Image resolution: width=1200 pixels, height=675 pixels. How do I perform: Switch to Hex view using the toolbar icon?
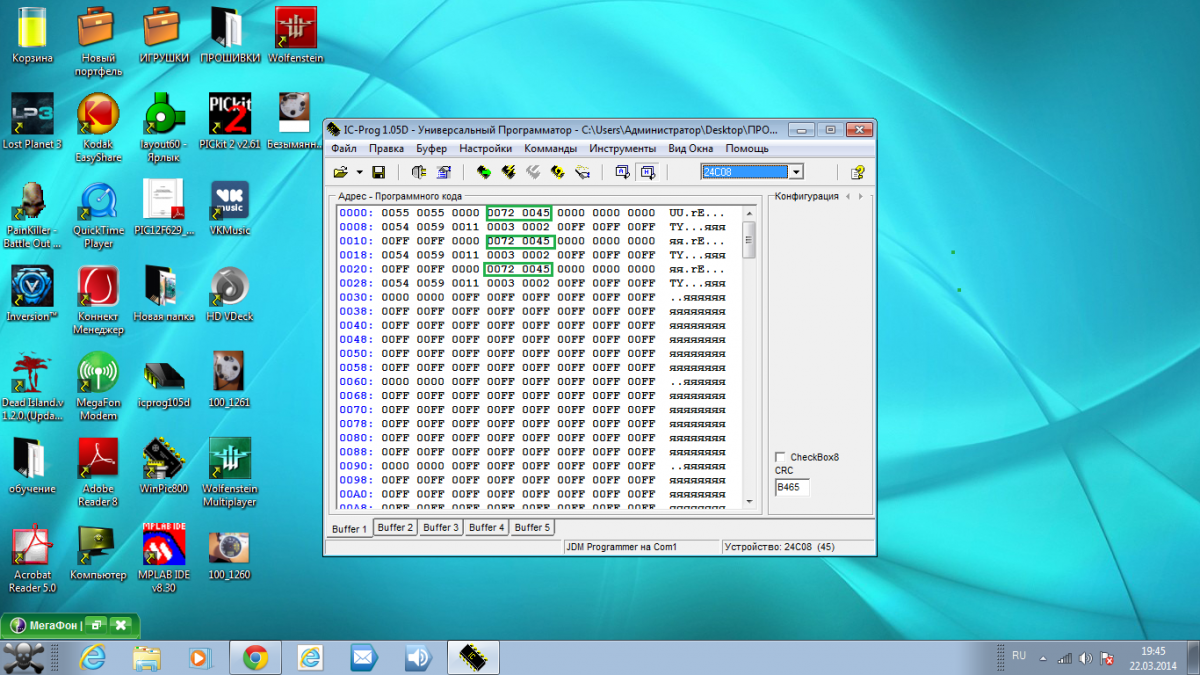(x=647, y=172)
